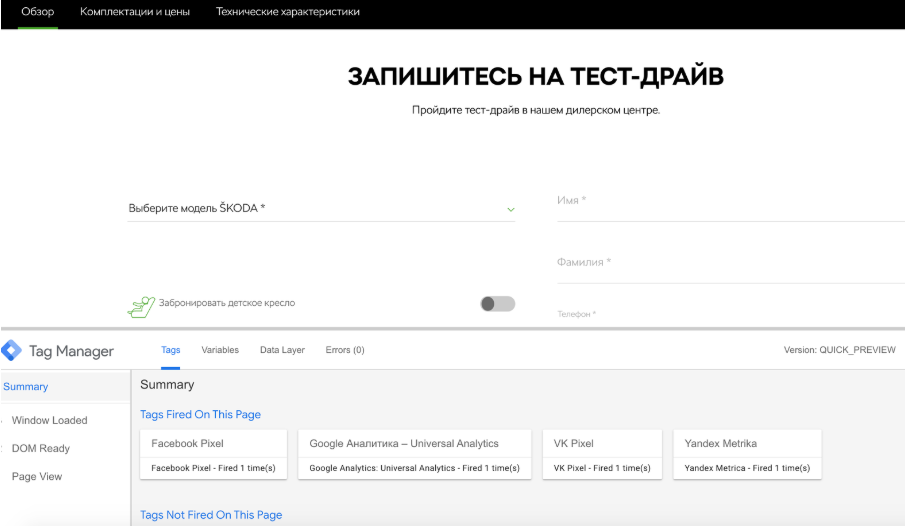The height and width of the screenshot is (526, 905).
Task: Click the green chevron of model selector
Action: click(511, 210)
